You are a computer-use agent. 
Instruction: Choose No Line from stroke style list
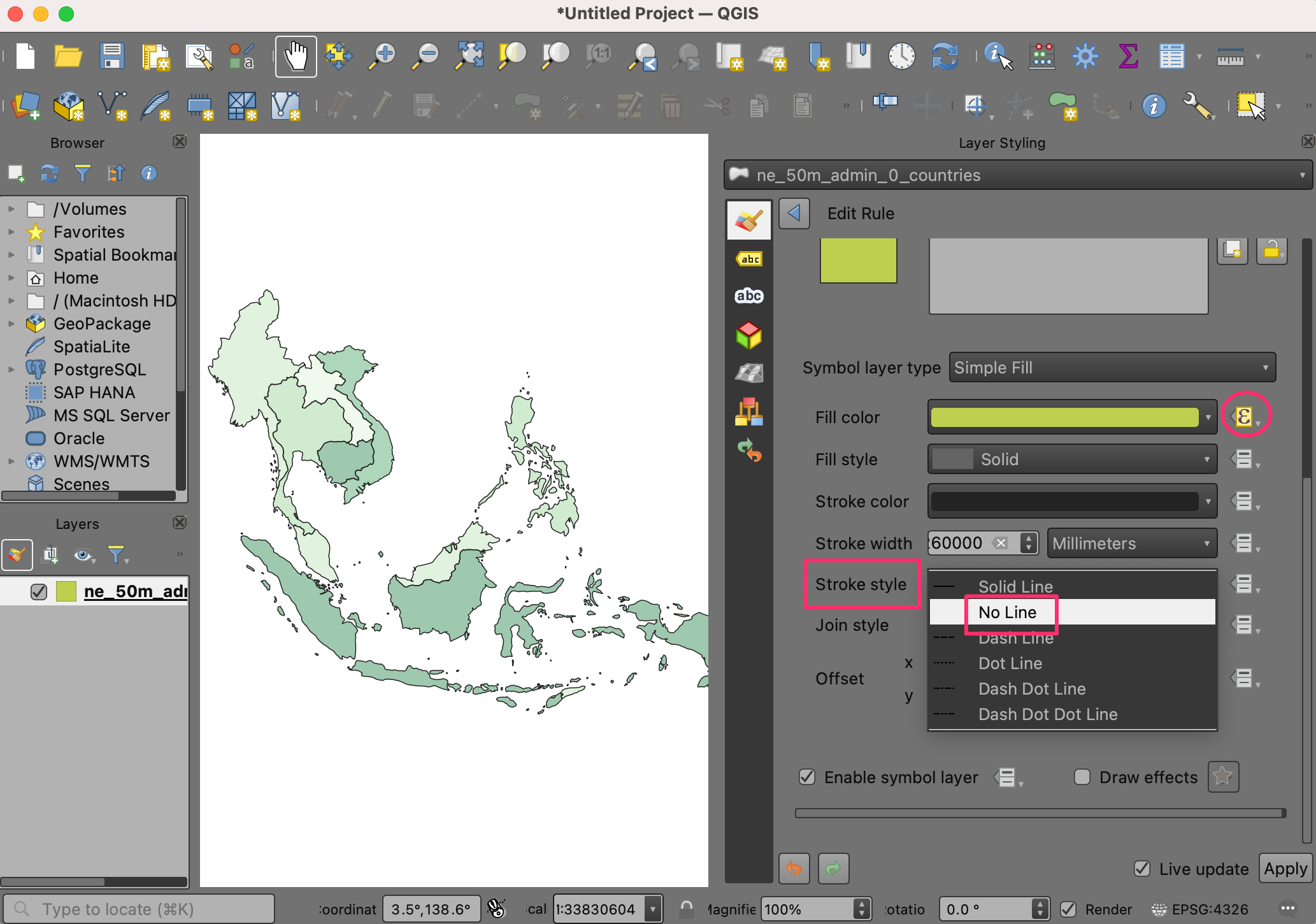point(1008,612)
